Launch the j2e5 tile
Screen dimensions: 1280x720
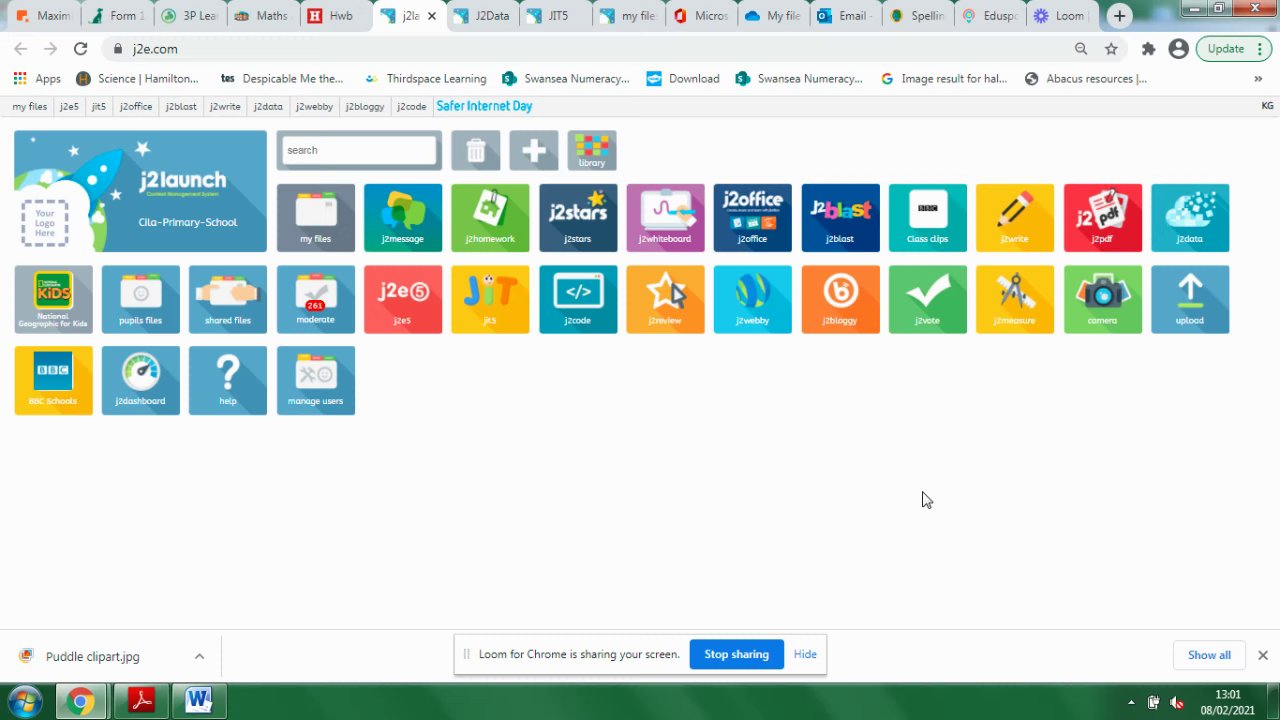point(403,299)
